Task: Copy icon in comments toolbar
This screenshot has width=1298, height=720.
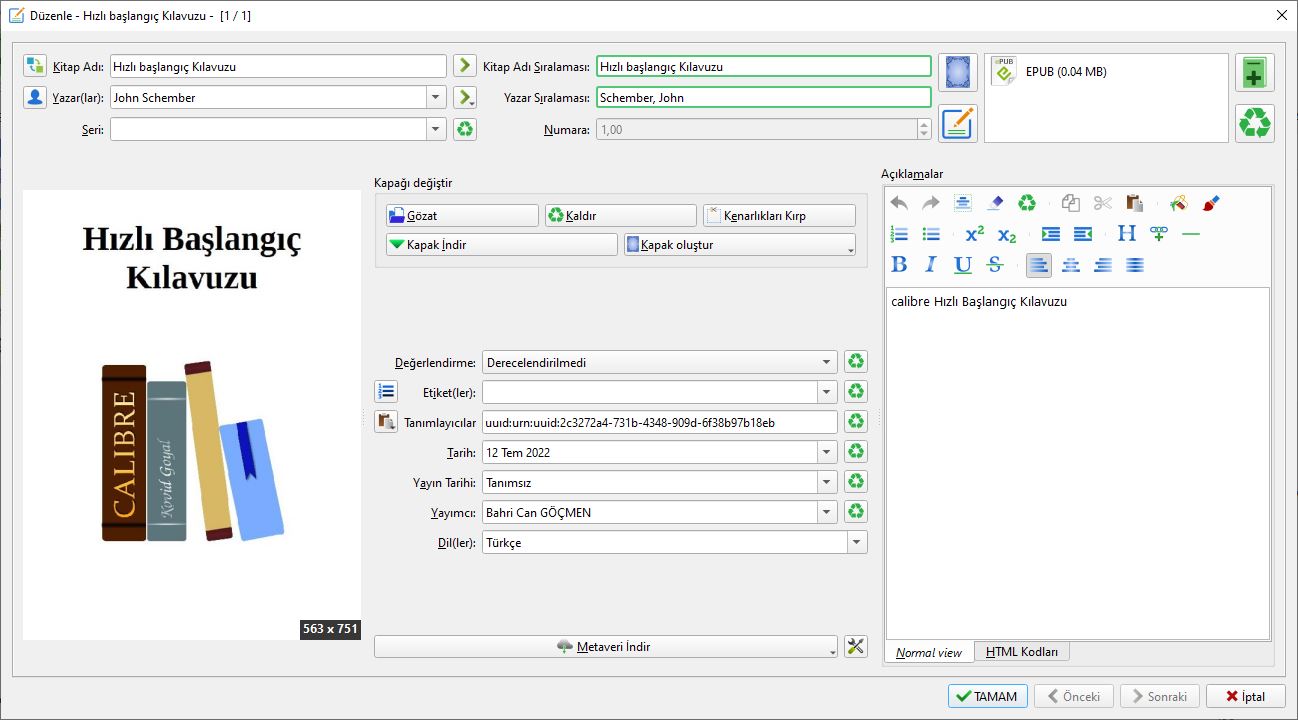Action: (1070, 203)
